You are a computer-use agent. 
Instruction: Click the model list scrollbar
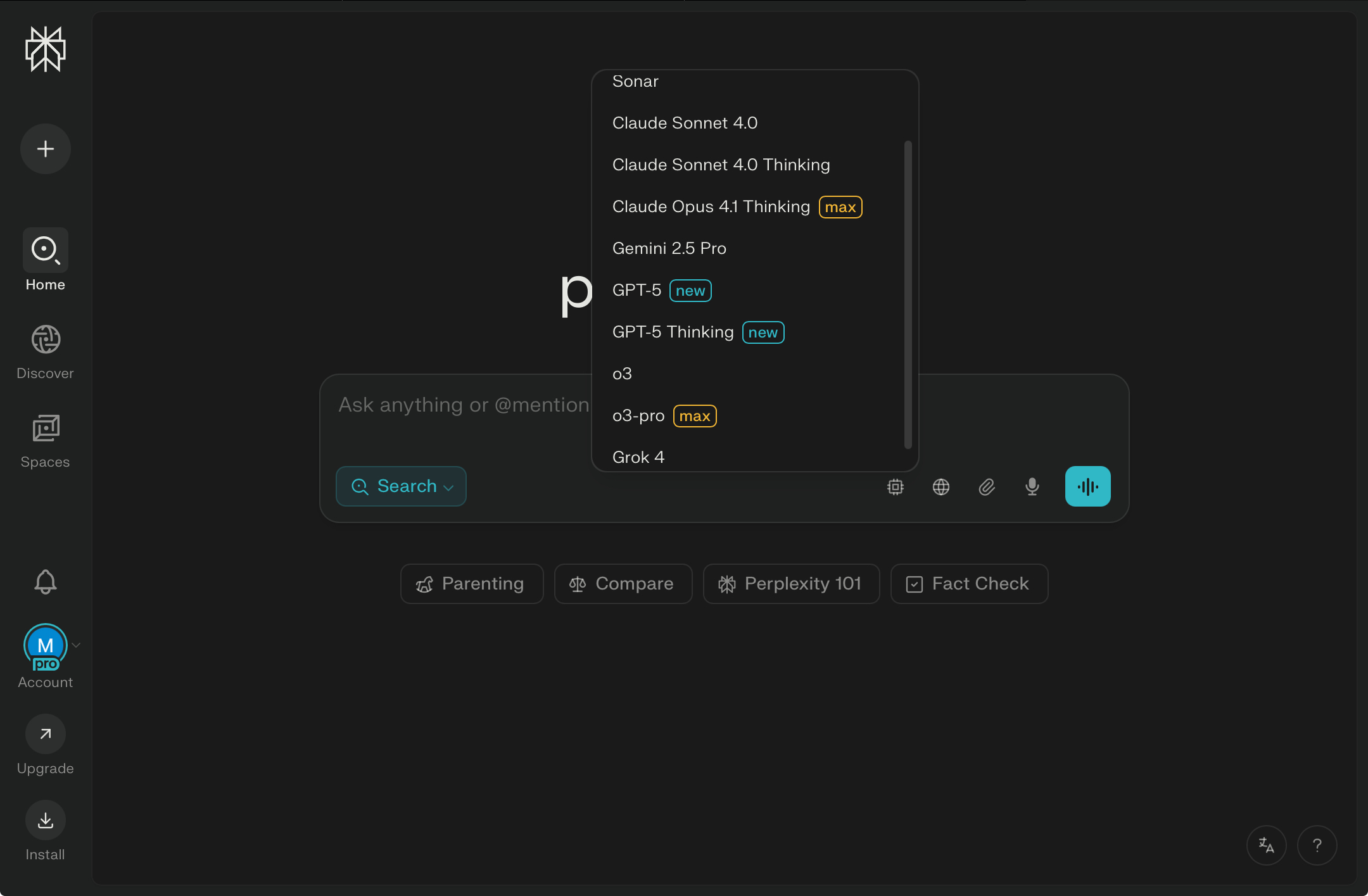coord(908,294)
